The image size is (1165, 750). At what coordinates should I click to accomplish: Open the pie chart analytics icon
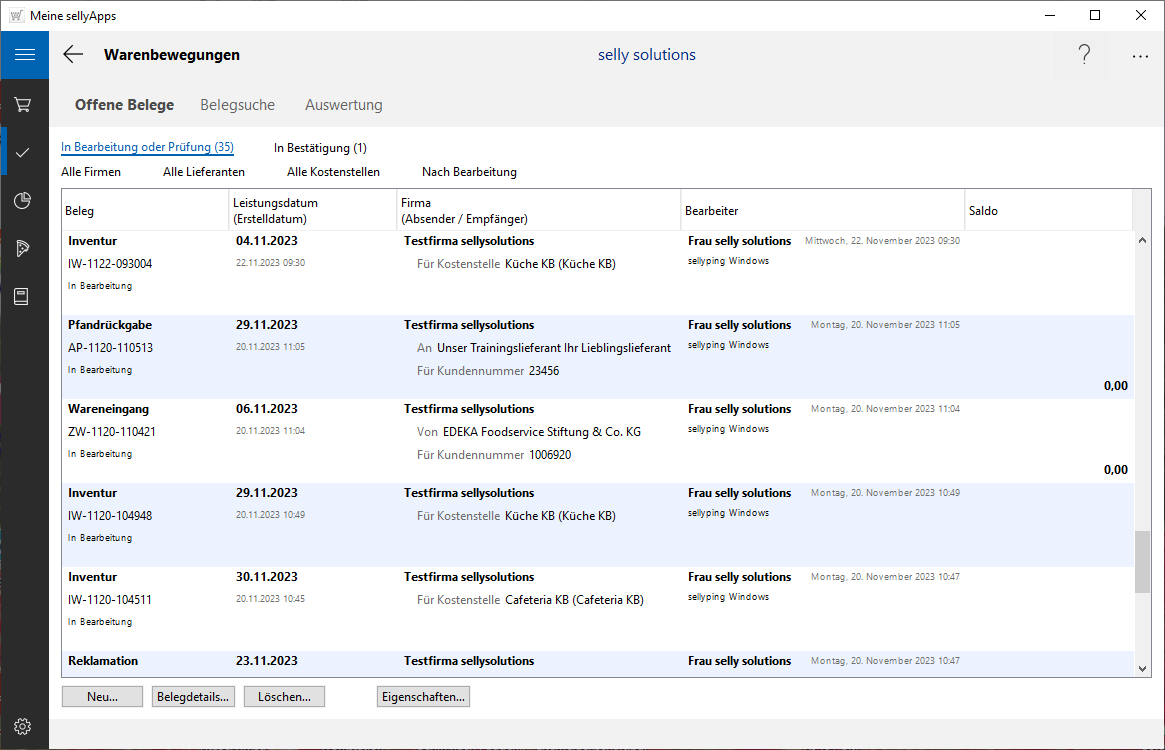point(24,201)
